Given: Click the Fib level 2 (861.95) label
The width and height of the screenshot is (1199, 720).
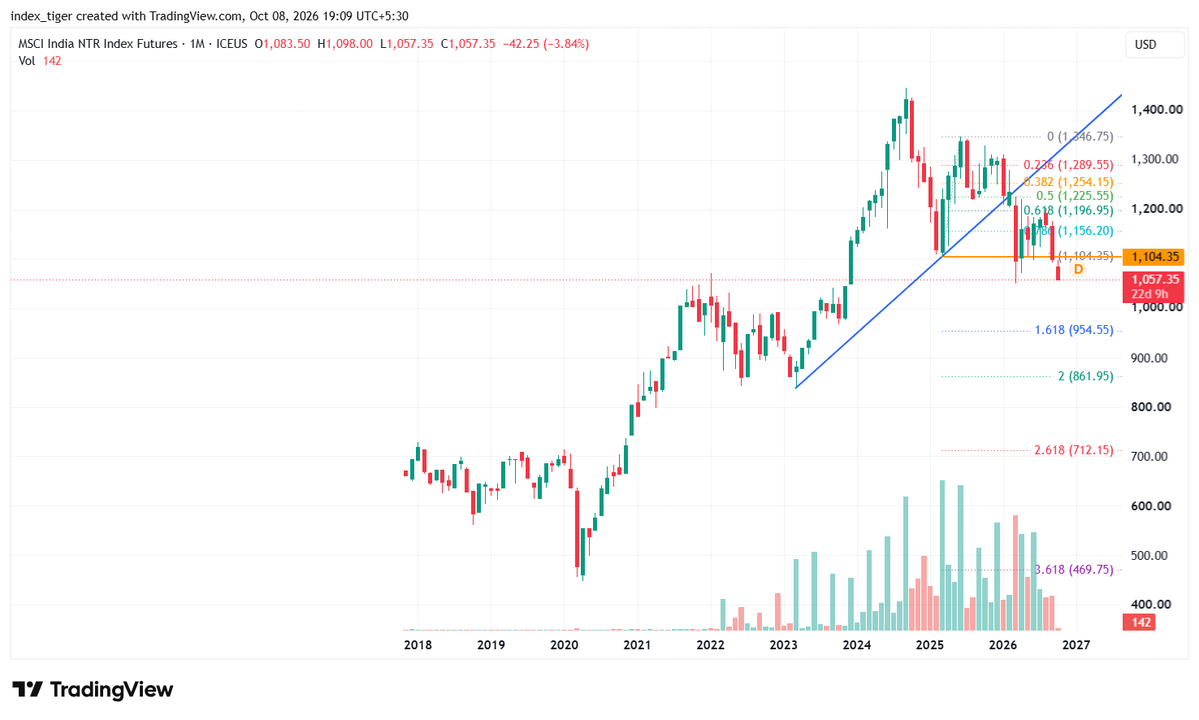Looking at the screenshot, I should coord(1085,376).
